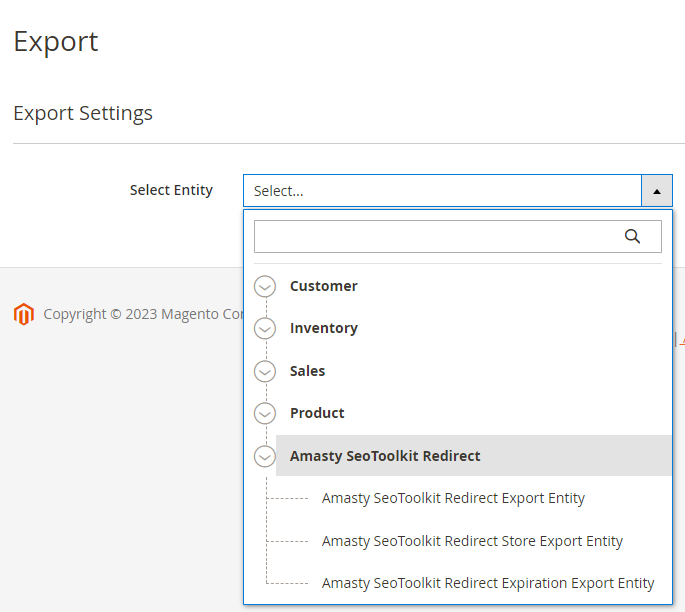The width and height of the screenshot is (685, 612).
Task: Click the Export Settings heading
Action: [x=83, y=113]
